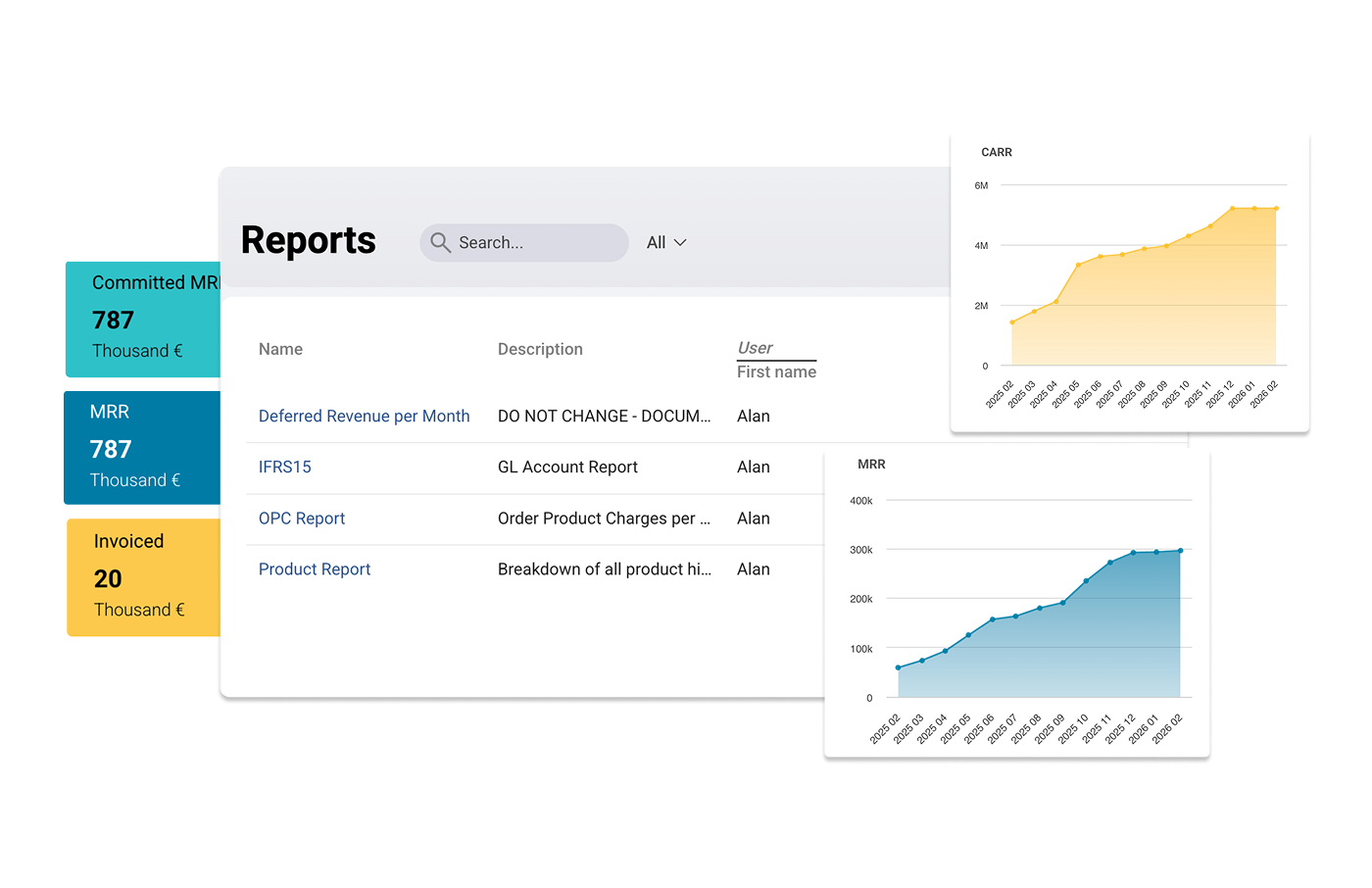The width and height of the screenshot is (1372, 888).
Task: Select the Committed MRR metric card
Action: [x=143, y=319]
